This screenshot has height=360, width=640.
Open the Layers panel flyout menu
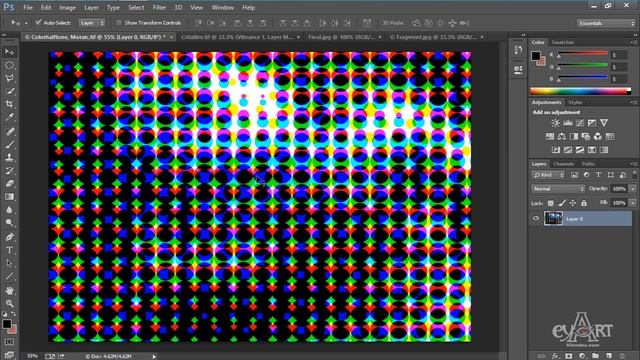(x=633, y=164)
